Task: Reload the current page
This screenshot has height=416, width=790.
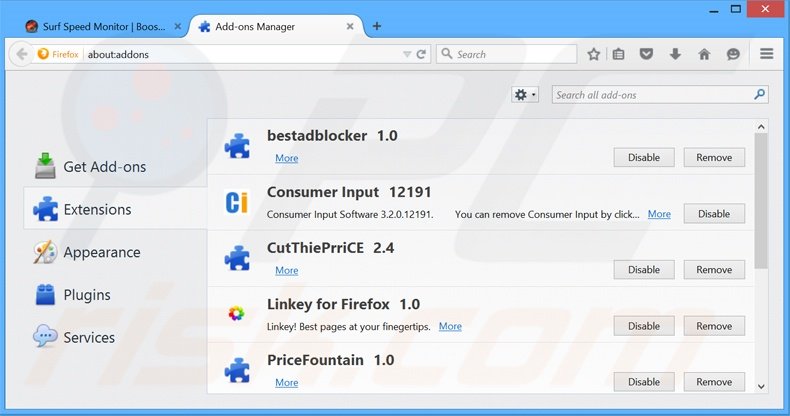Action: pyautogui.click(x=422, y=54)
